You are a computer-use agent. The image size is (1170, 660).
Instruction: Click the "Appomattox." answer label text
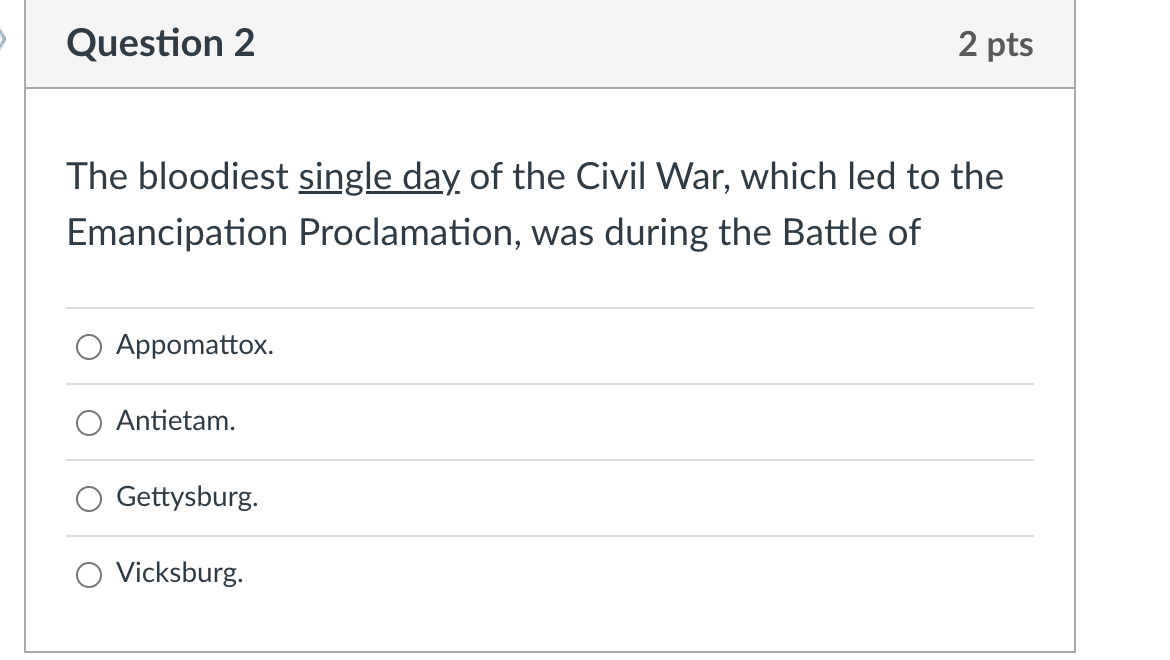(195, 345)
